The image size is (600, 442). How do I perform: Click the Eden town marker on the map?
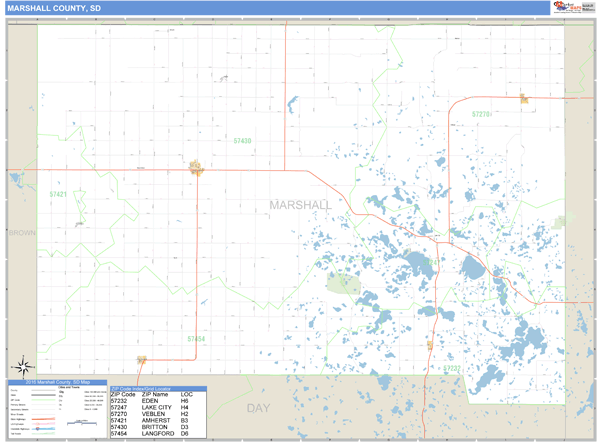tap(430, 345)
